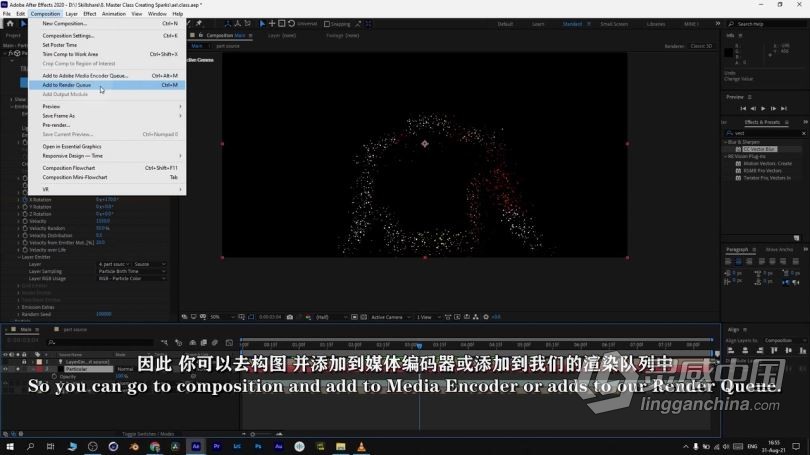Step forward one frame in Preview

773,108
